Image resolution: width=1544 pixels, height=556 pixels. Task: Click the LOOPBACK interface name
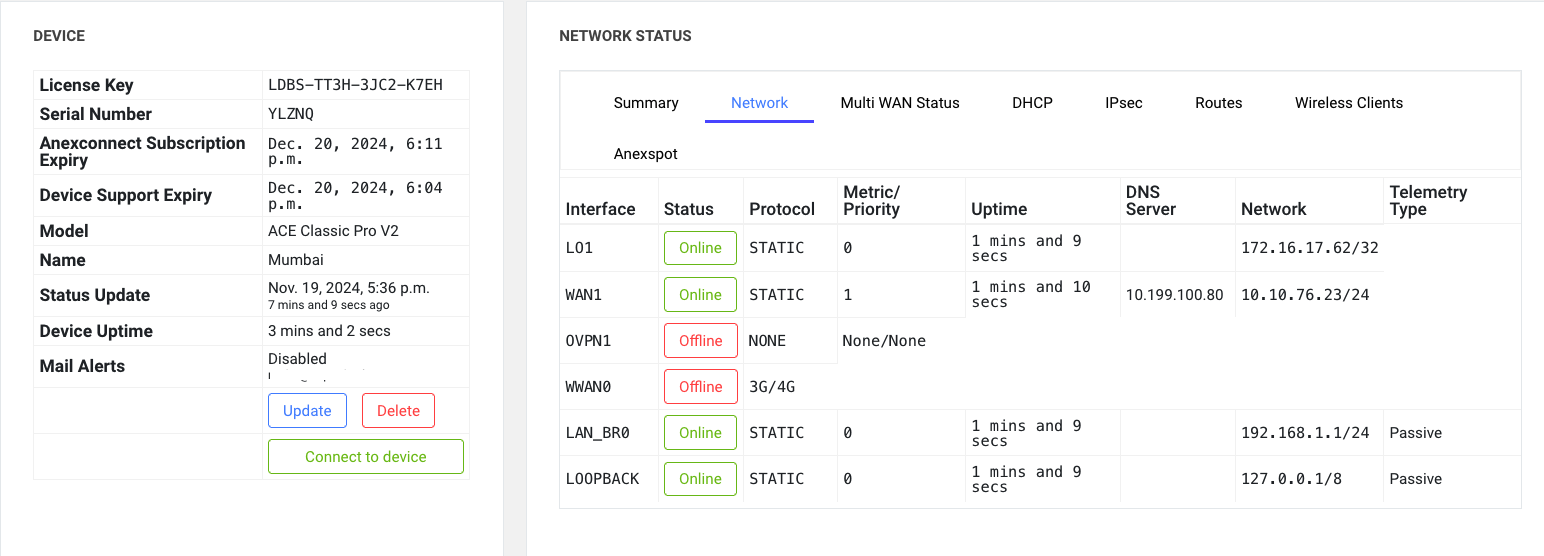[x=602, y=479]
